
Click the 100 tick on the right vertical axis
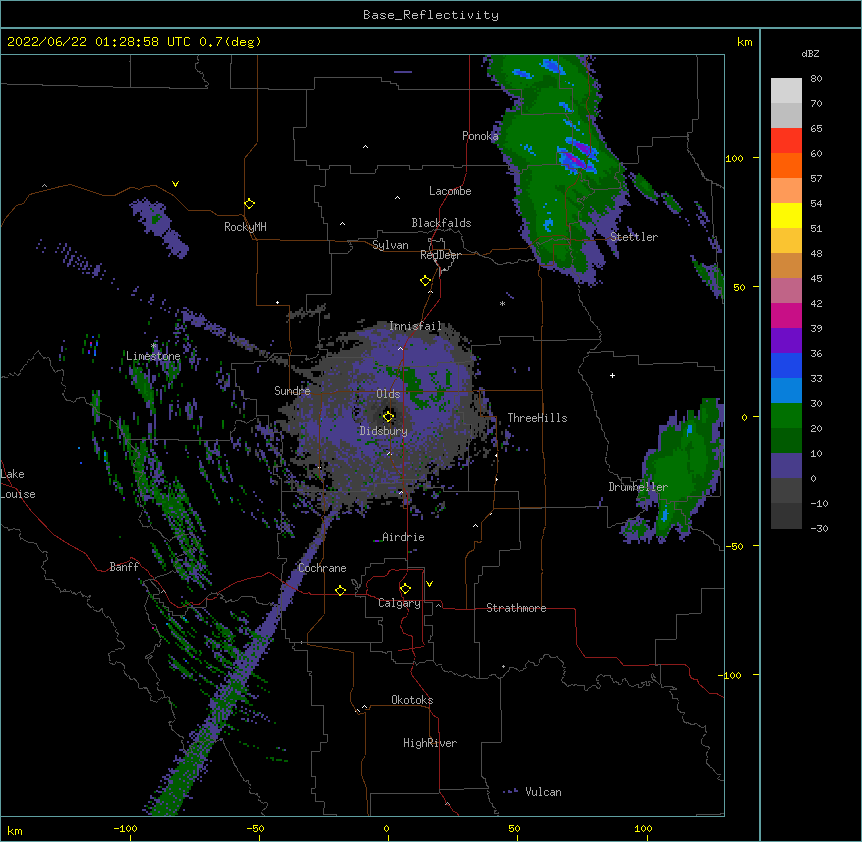pyautogui.click(x=734, y=158)
